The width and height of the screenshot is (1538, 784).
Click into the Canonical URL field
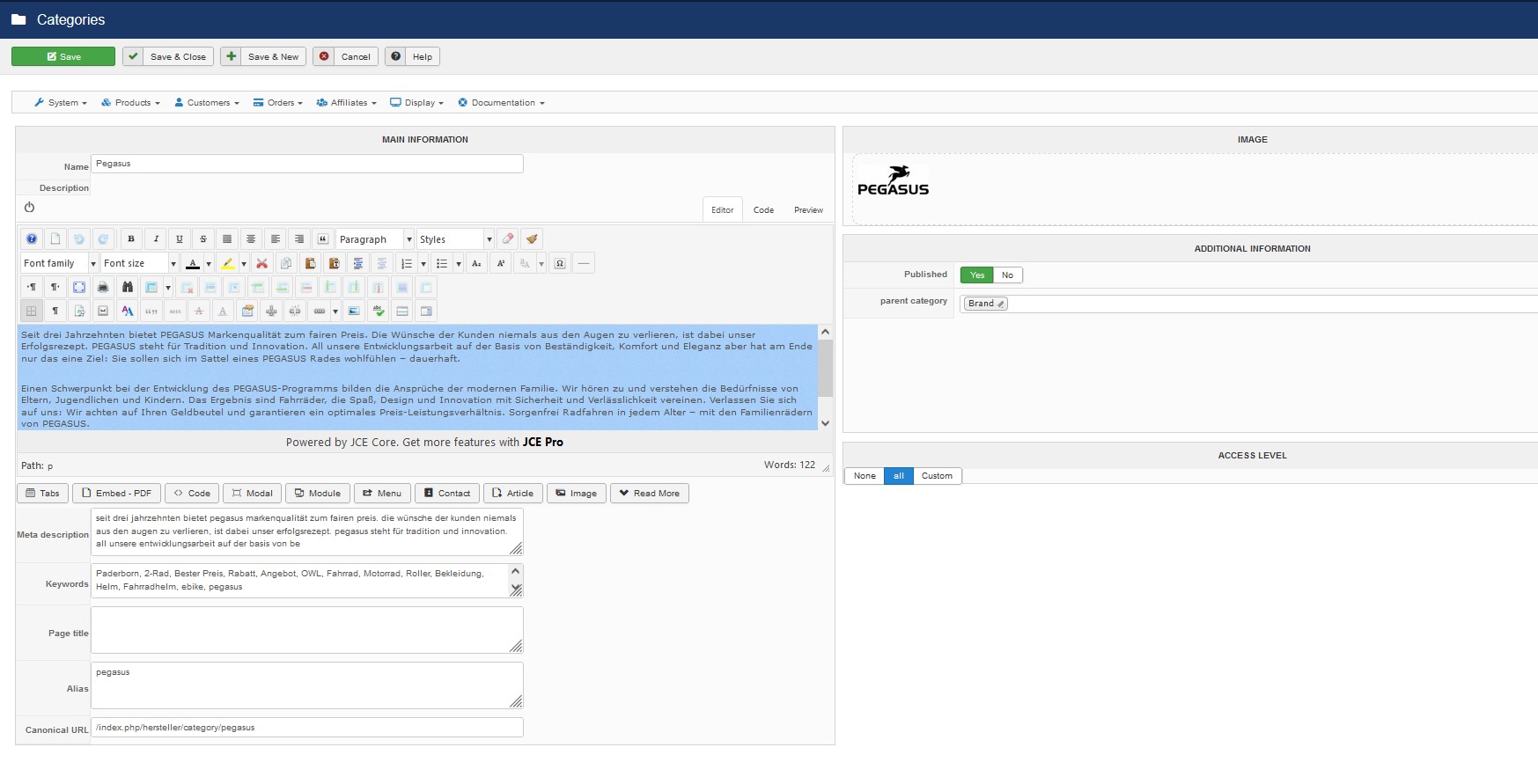click(x=307, y=728)
